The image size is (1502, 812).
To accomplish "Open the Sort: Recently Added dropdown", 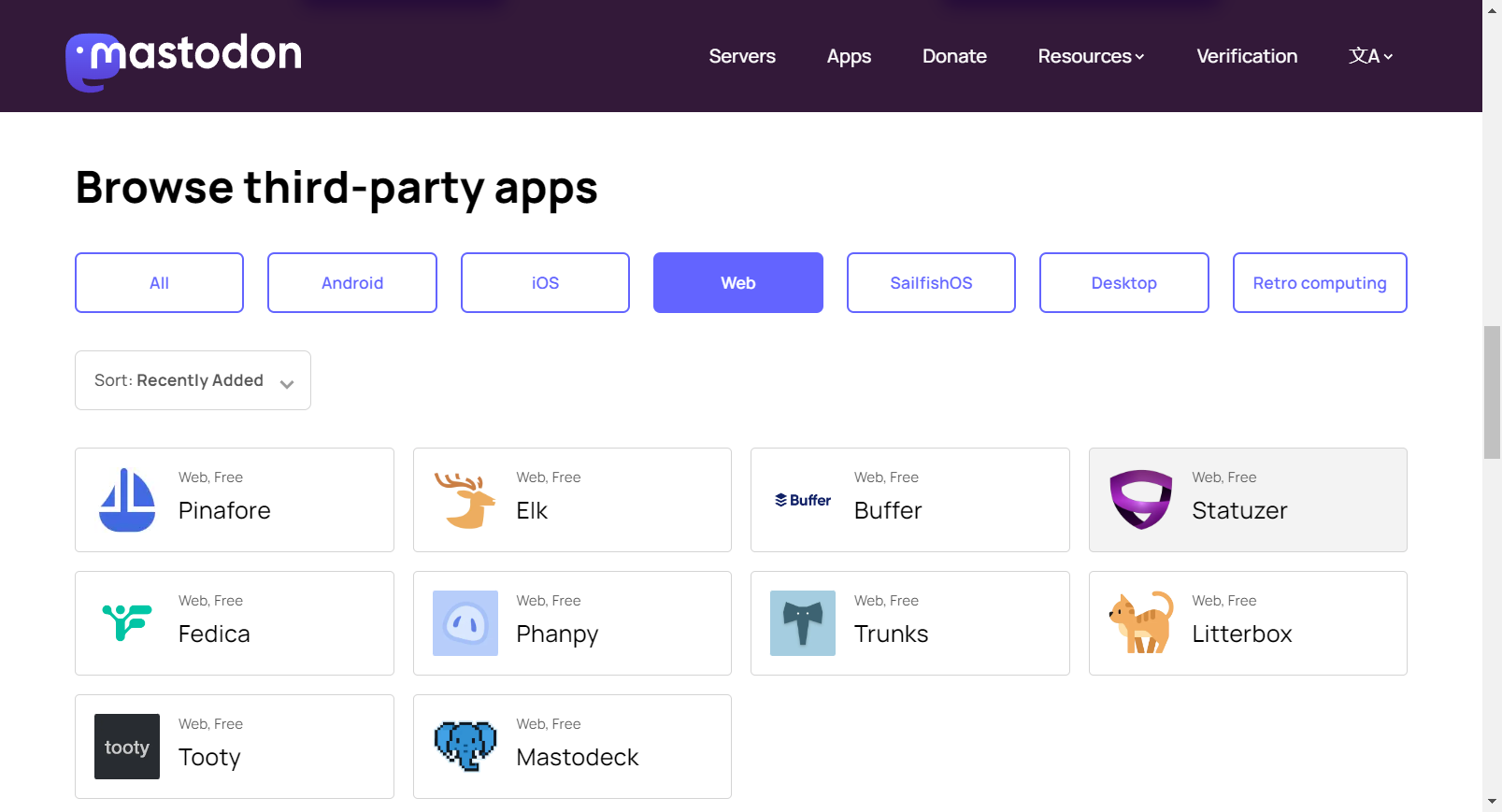I will click(x=193, y=380).
